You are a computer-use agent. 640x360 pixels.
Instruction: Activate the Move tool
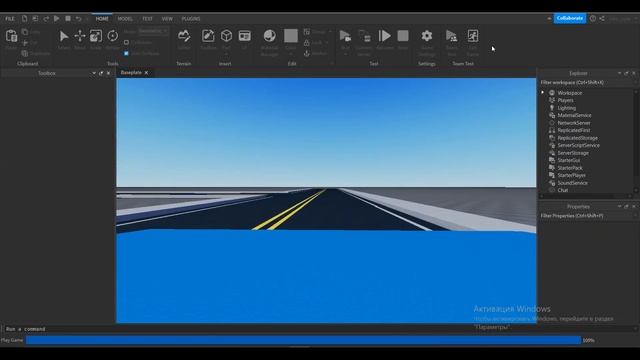[x=80, y=36]
